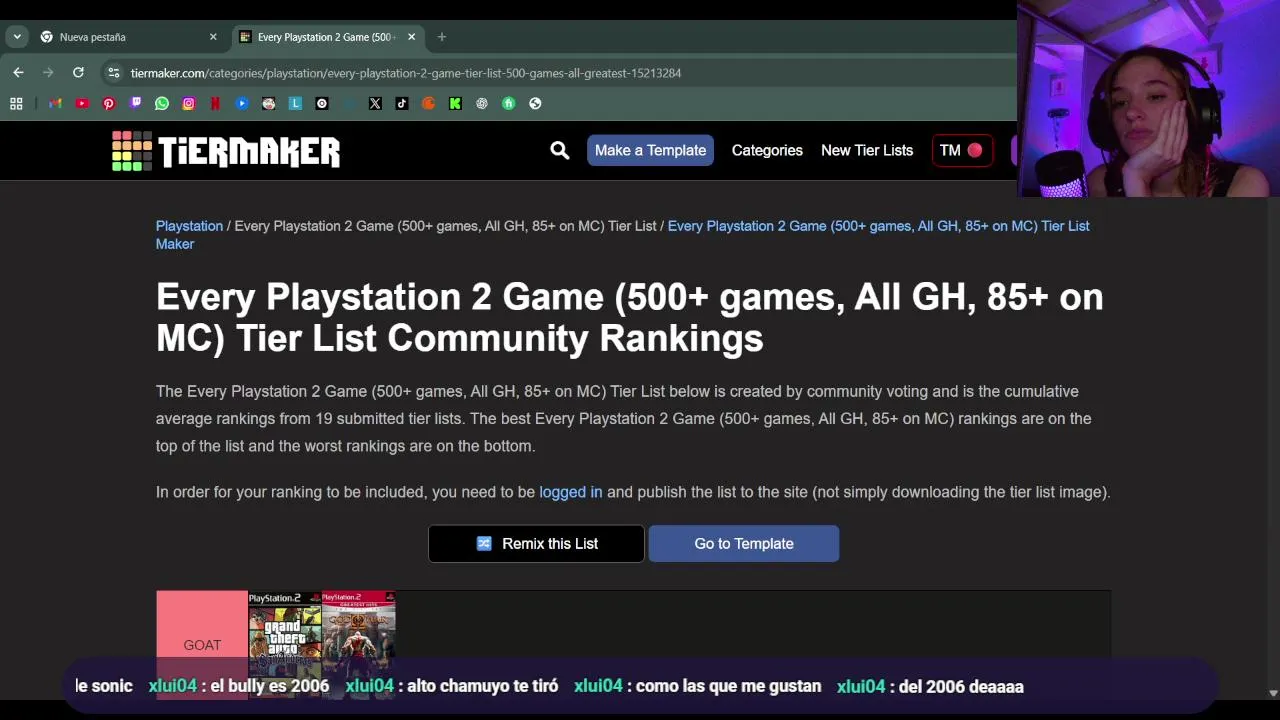Click the TierMaker search magnifier icon
1280x720 pixels.
[x=559, y=150]
